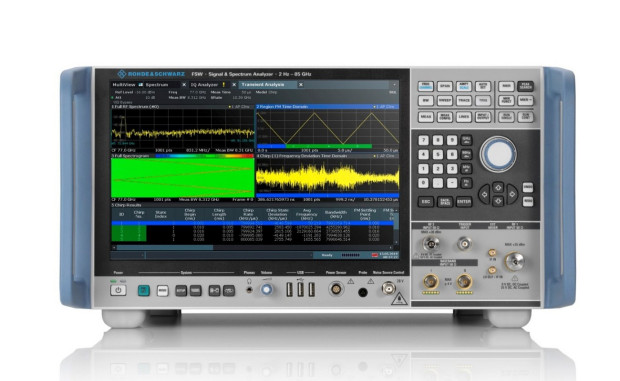Select the Region FM Time Domain window title
Viewport: 620px width, 381px height.
282,107
